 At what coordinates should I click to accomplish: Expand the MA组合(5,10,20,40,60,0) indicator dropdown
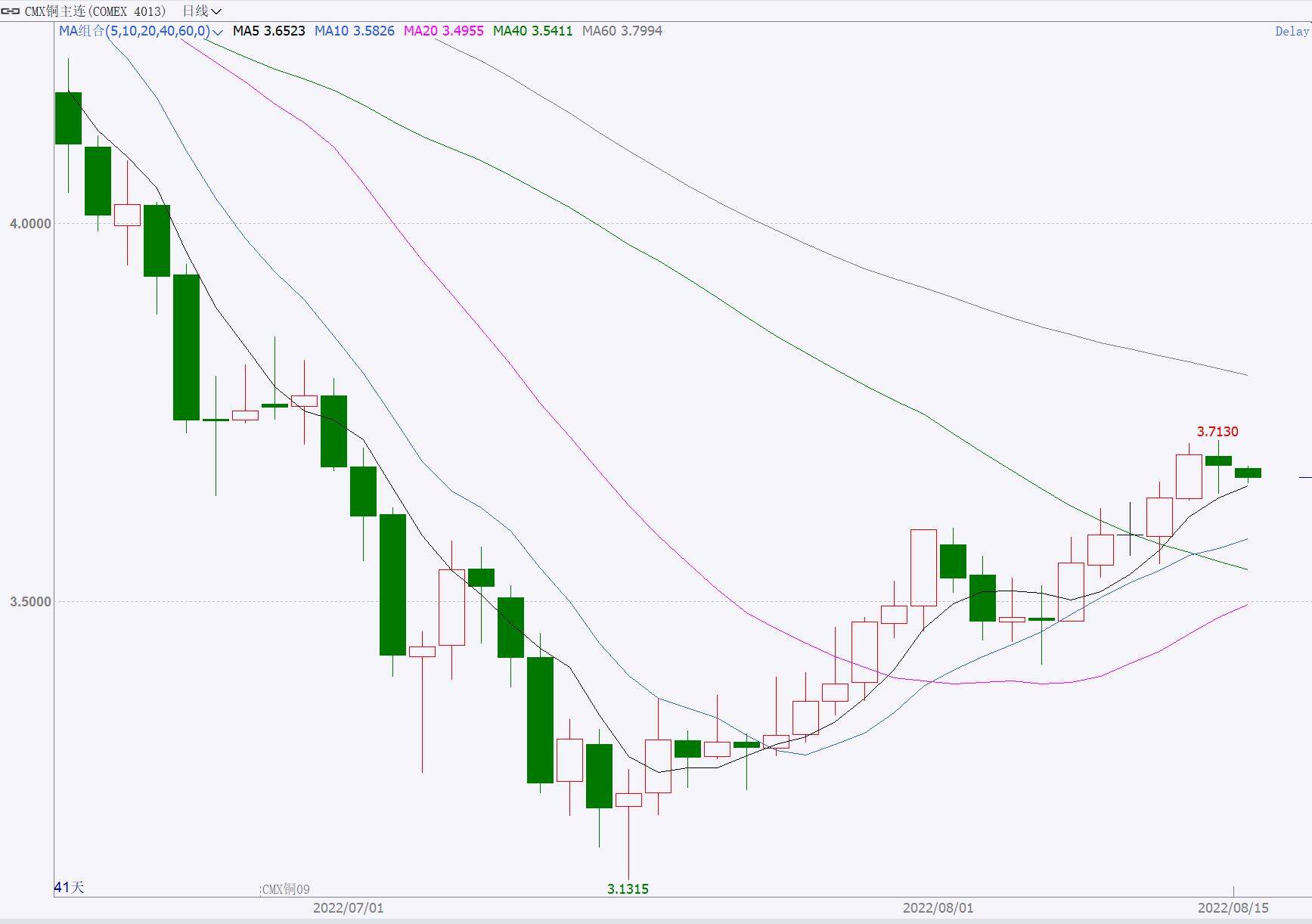(141, 31)
